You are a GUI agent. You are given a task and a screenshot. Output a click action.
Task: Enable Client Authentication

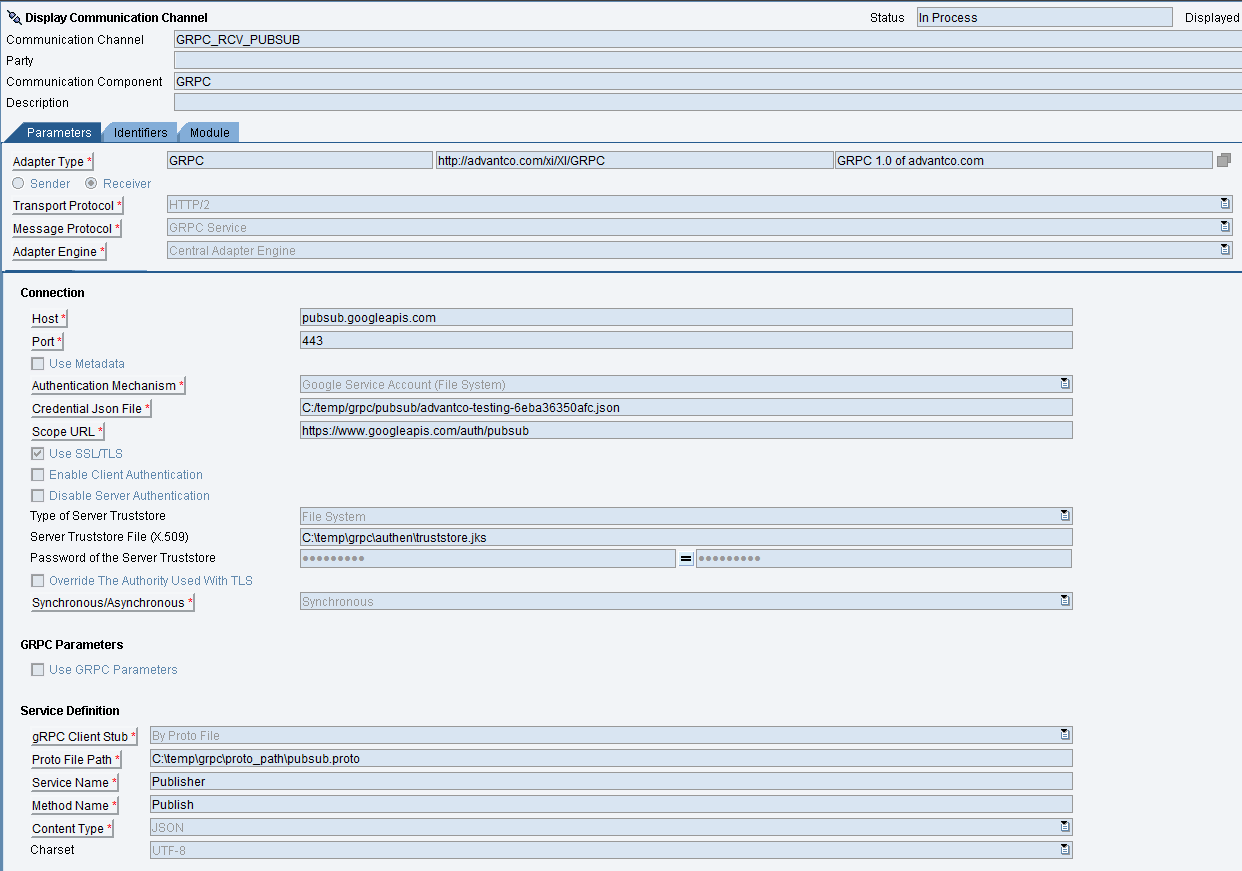(37, 474)
